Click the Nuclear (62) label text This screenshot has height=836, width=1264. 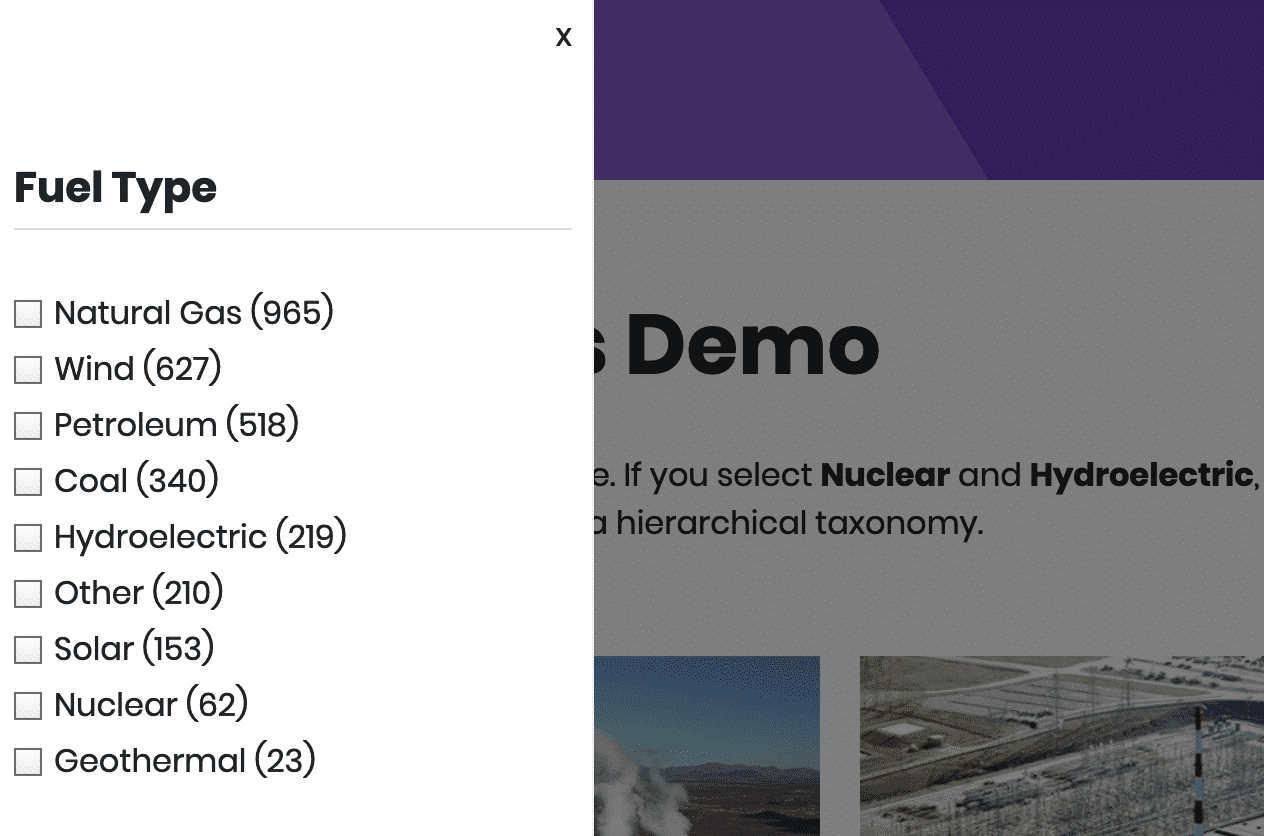click(x=151, y=705)
